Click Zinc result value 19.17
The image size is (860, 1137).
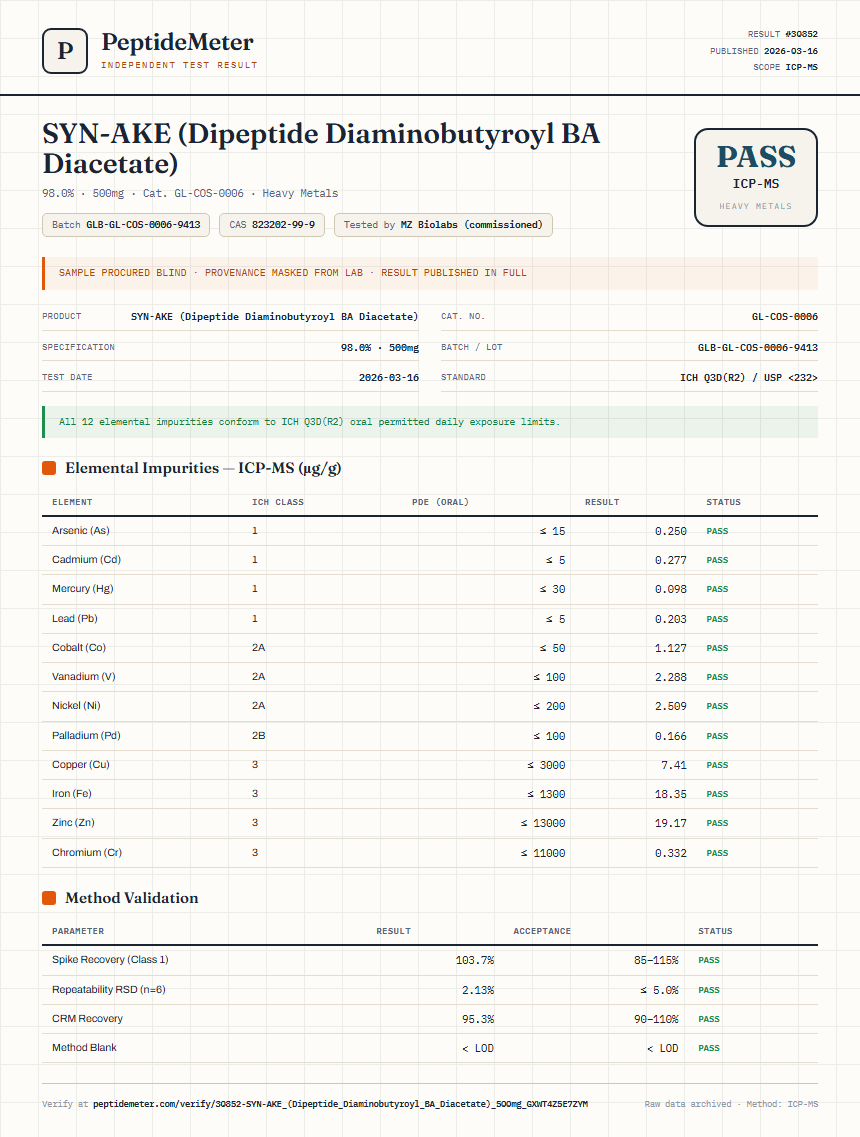(671, 823)
